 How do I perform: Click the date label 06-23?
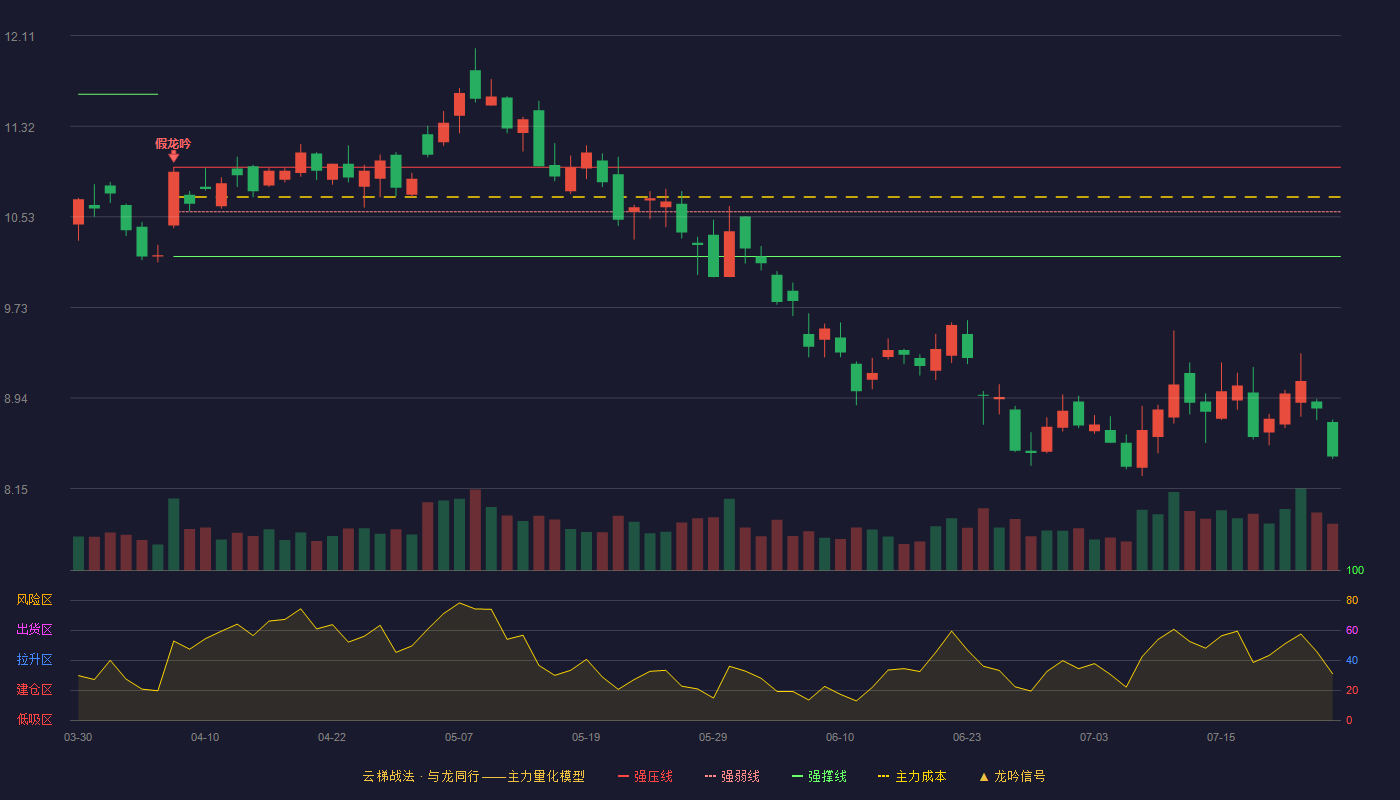(967, 737)
